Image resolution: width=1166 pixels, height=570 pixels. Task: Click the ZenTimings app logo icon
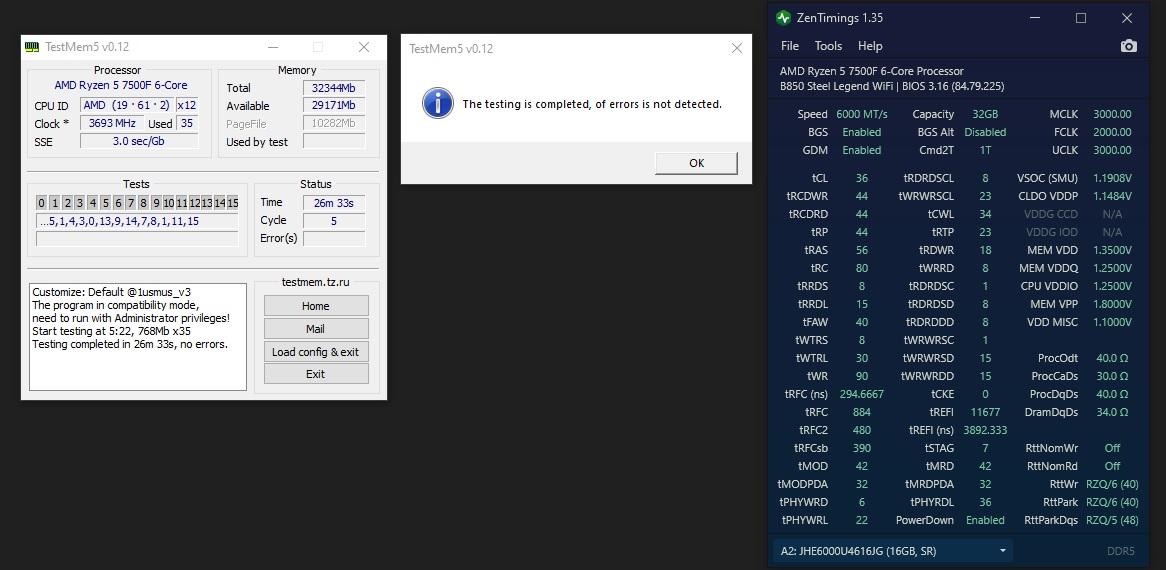pos(783,18)
